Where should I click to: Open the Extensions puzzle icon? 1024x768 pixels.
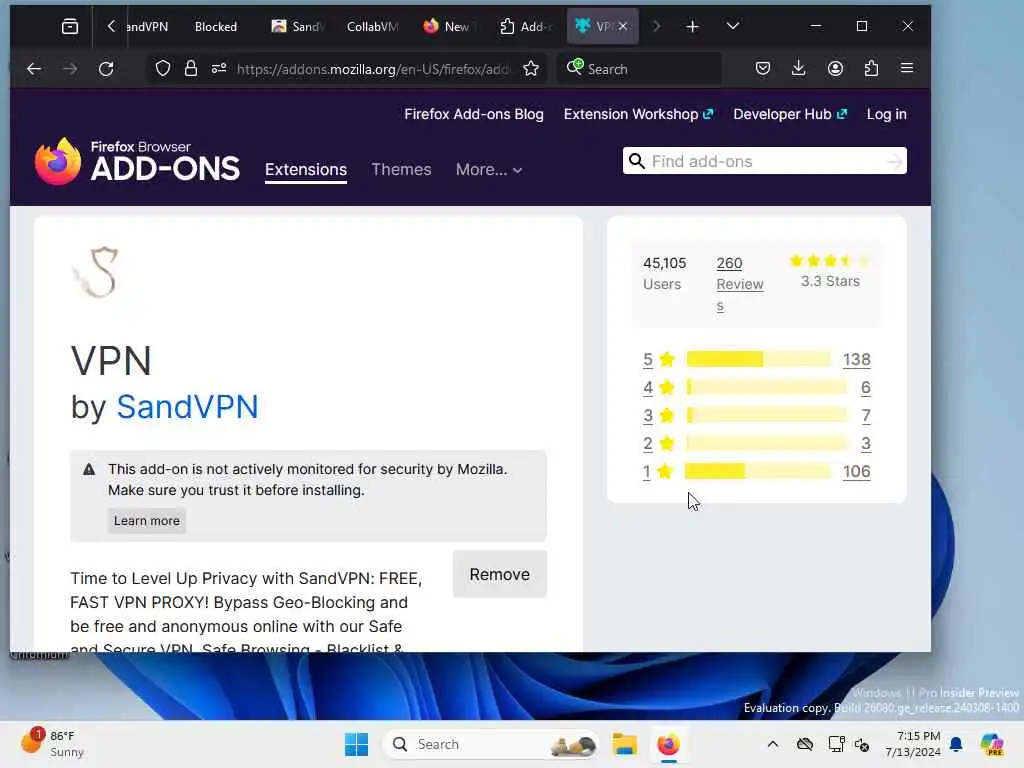click(x=871, y=69)
